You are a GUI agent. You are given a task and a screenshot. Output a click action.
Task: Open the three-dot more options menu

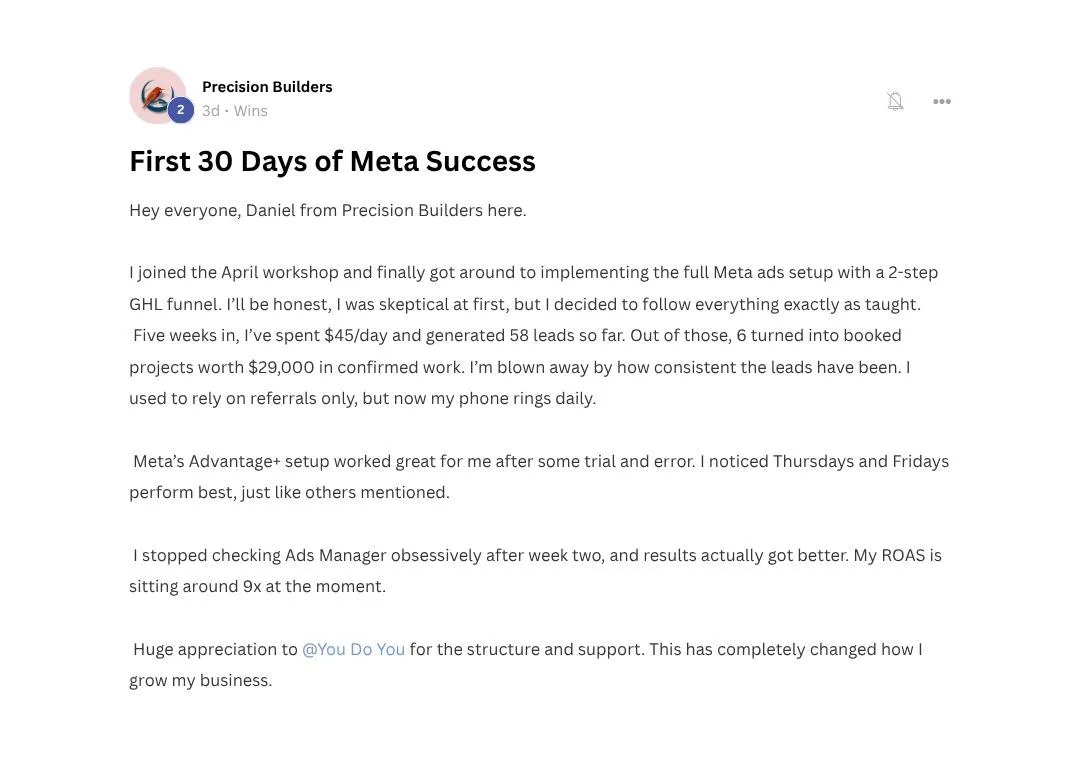tap(942, 101)
